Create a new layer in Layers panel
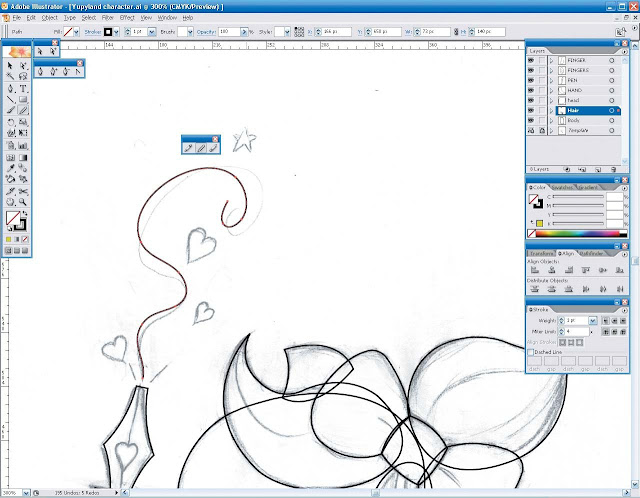The width and height of the screenshot is (640, 498). 598,169
